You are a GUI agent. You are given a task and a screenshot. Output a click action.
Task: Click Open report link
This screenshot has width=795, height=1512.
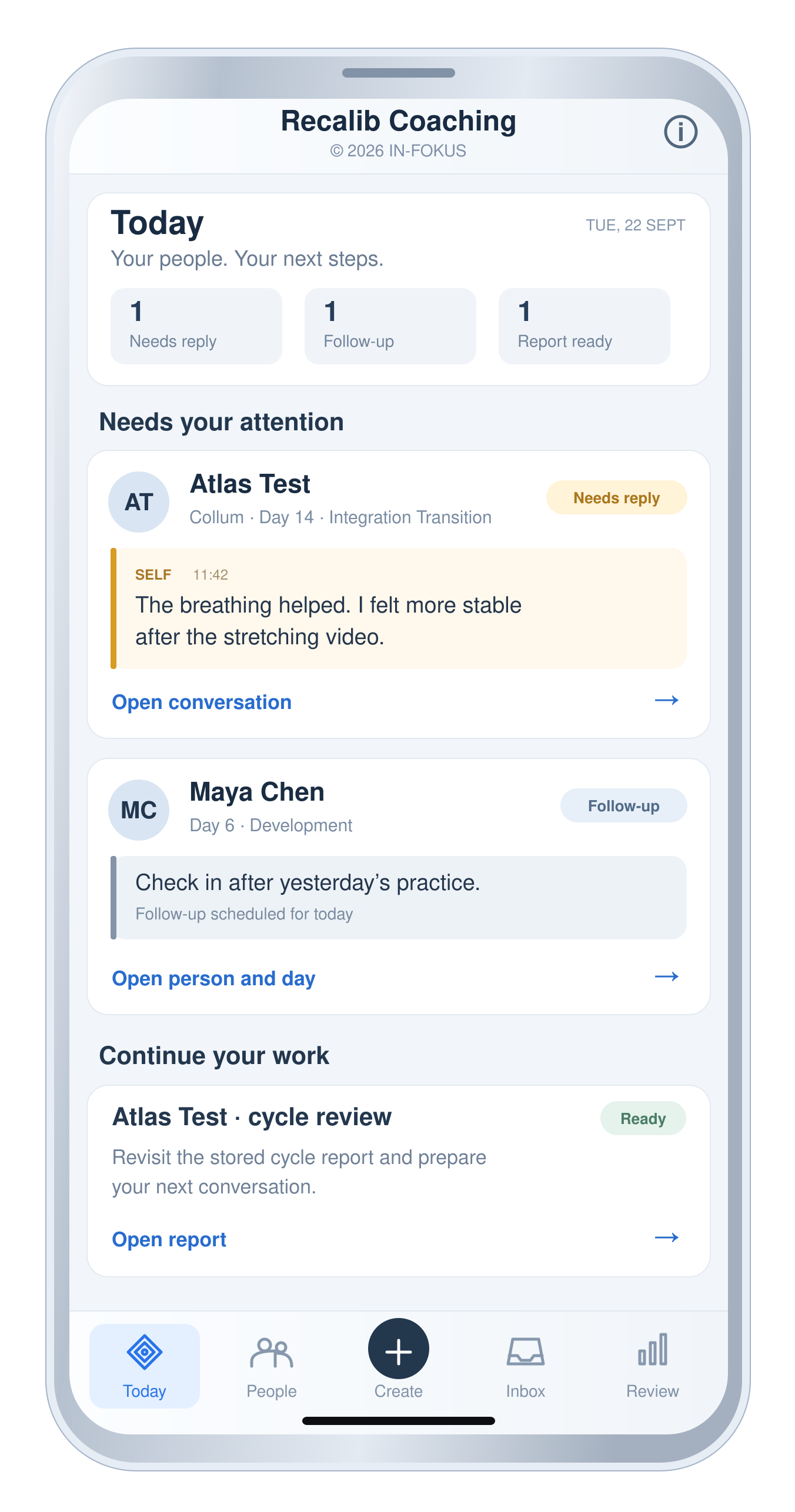(x=169, y=1239)
